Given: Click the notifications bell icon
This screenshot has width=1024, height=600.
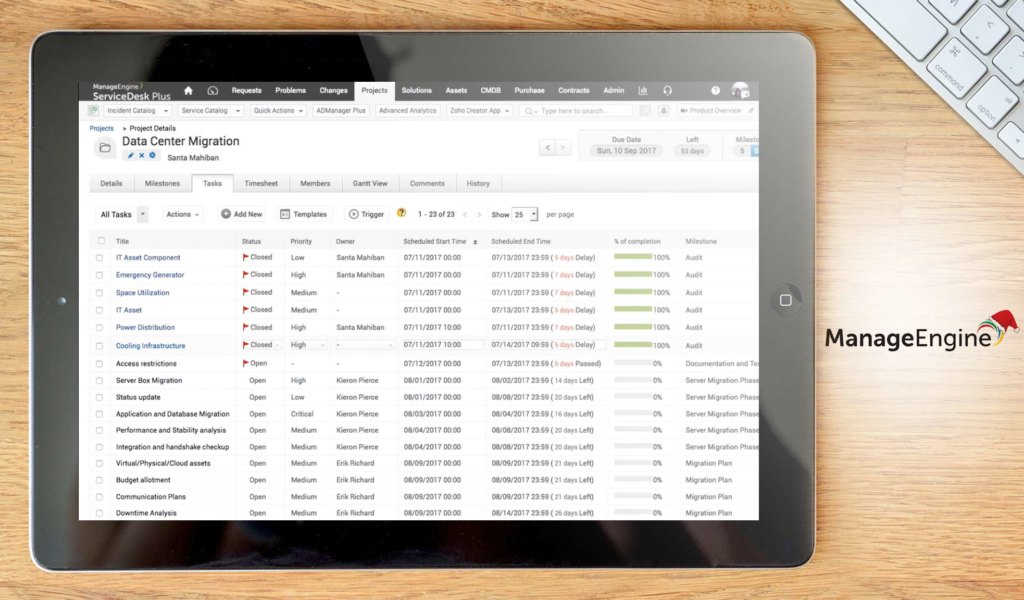Looking at the screenshot, I should point(664,110).
